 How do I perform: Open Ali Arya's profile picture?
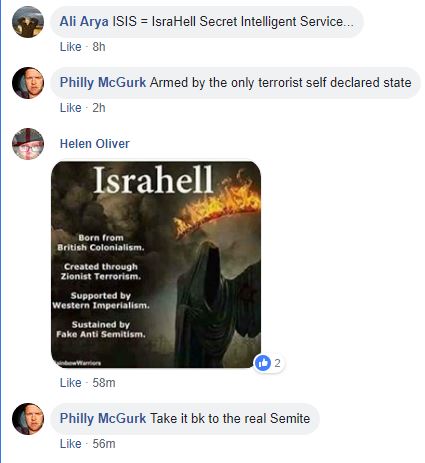[x=28, y=22]
